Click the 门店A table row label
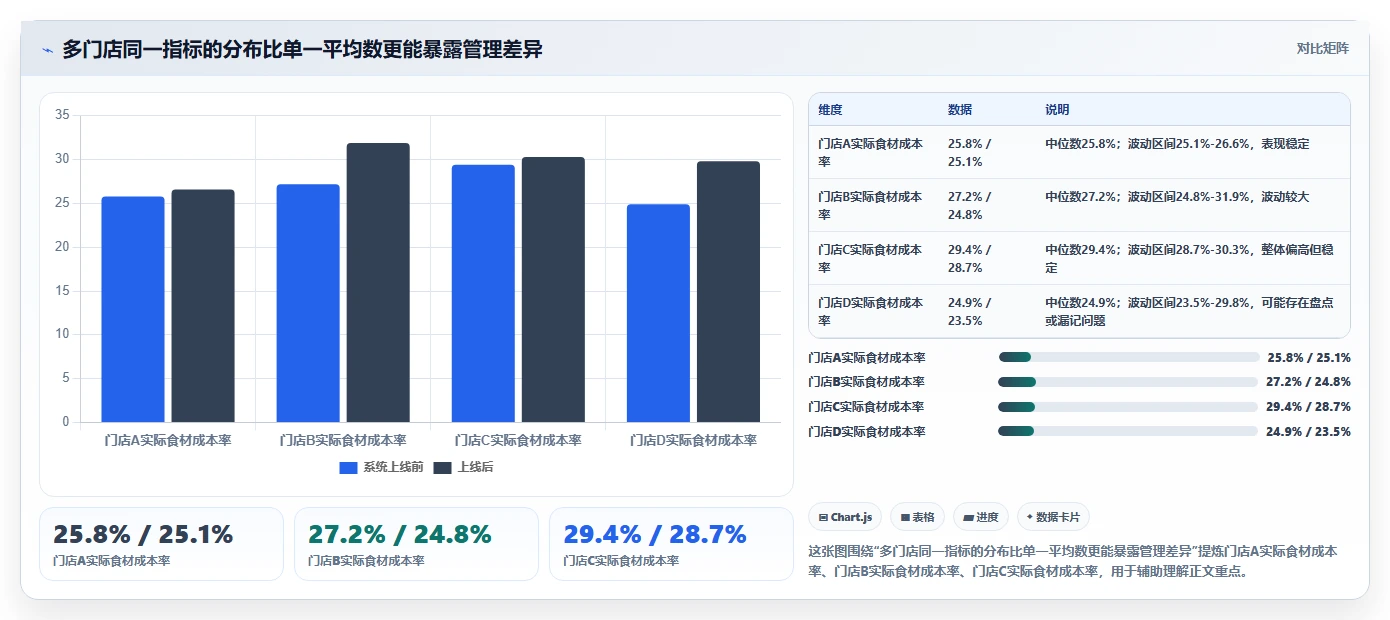Viewport: 1390px width, 620px height. [x=870, y=152]
